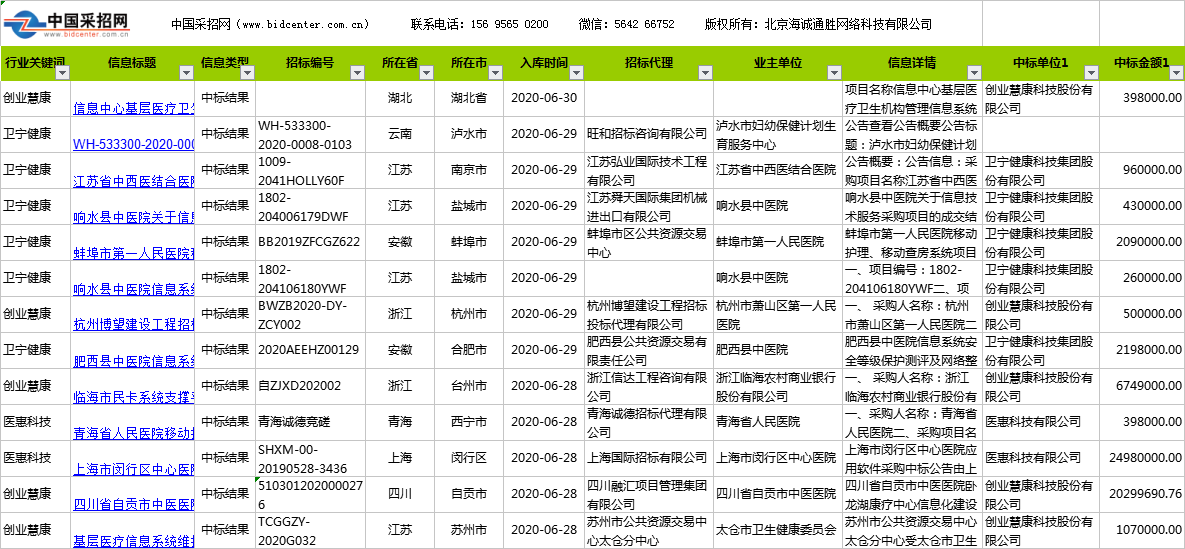Open the 业主单位 filter dropdown
1185x549 pixels.
[832, 73]
